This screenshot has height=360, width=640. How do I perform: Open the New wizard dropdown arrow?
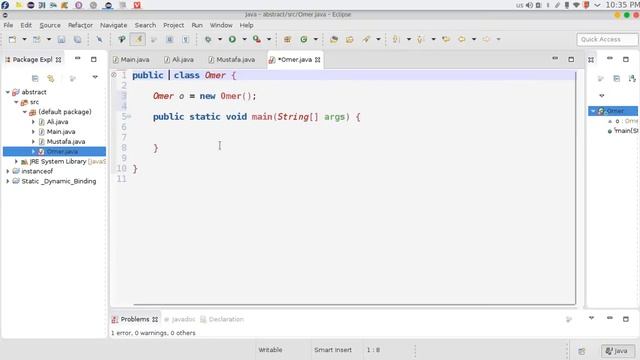[x=24, y=39]
